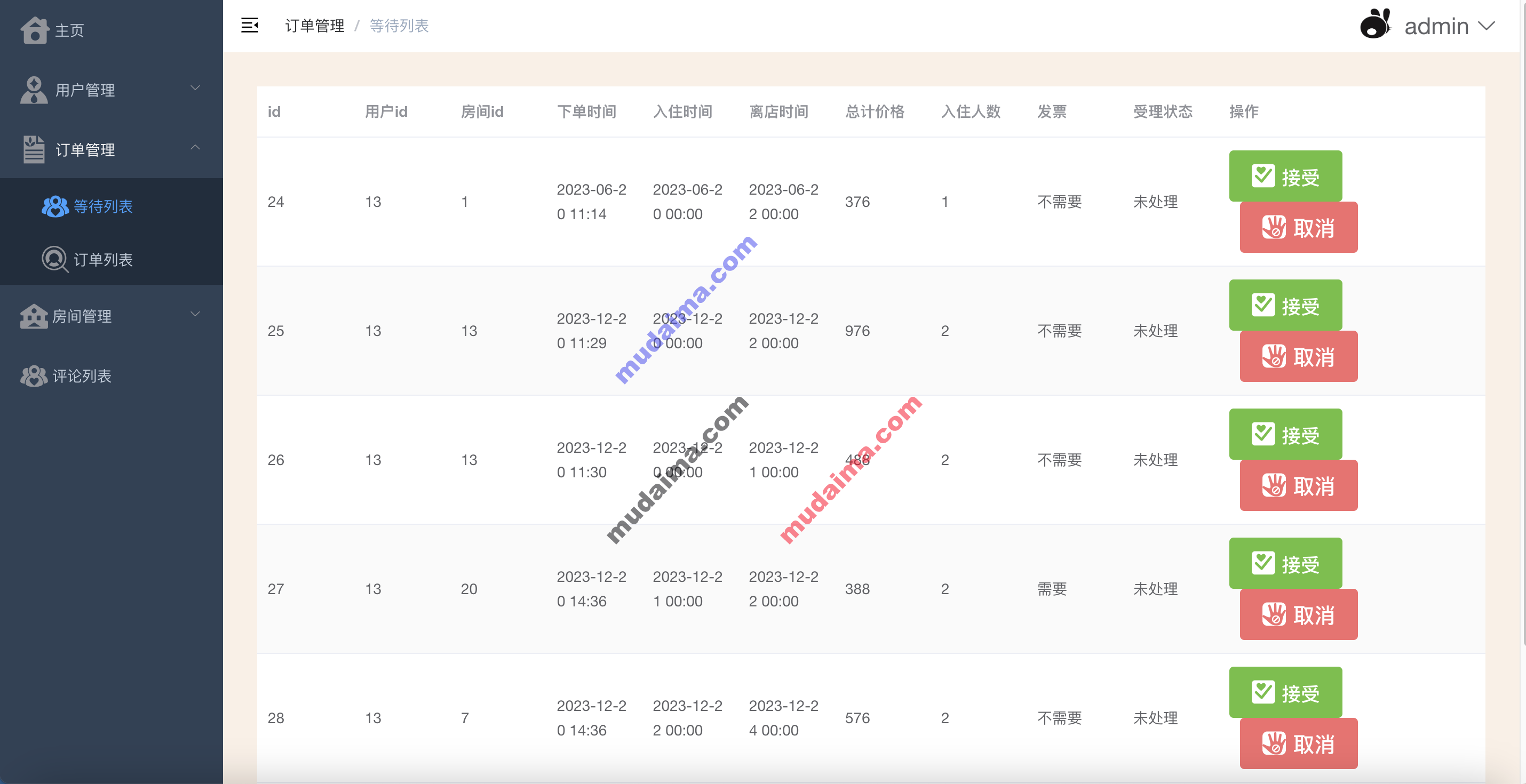
Task: Select 等待列表 submenu item
Action: [x=112, y=206]
